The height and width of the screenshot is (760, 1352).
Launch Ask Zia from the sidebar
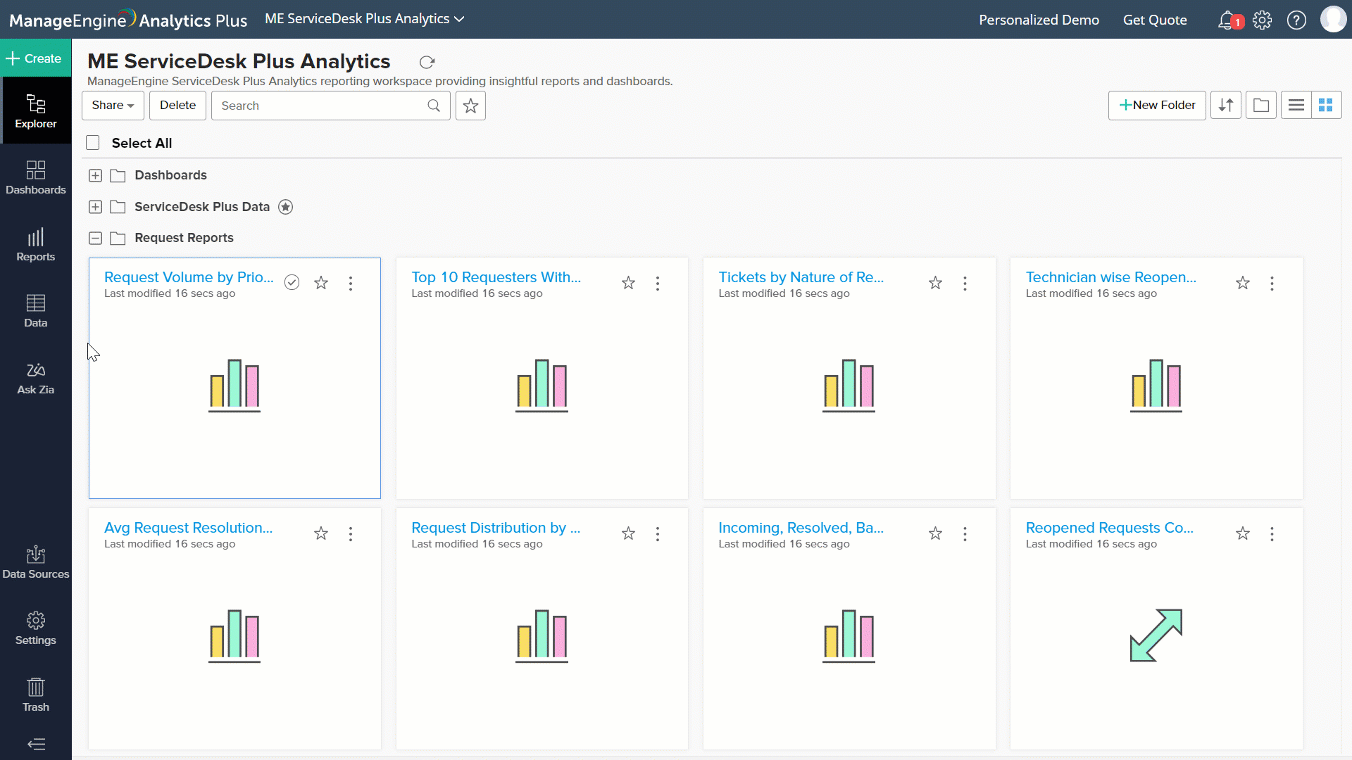coord(36,378)
